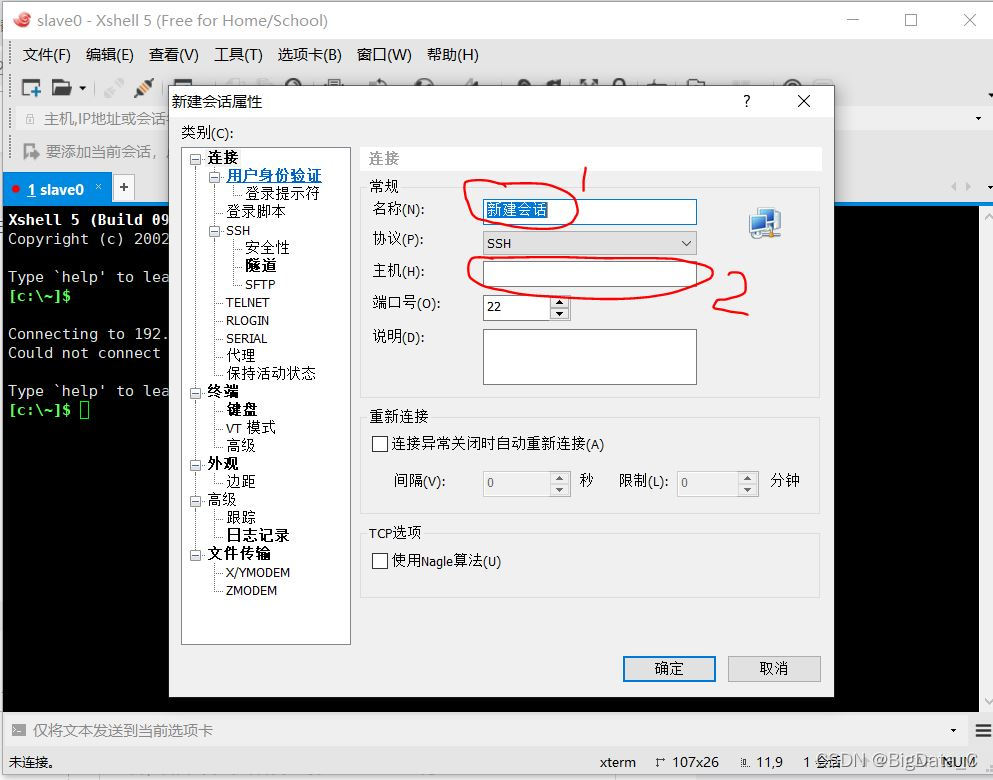The width and height of the screenshot is (993, 780).
Task: Collapse the 连接 tree node
Action: coord(196,159)
